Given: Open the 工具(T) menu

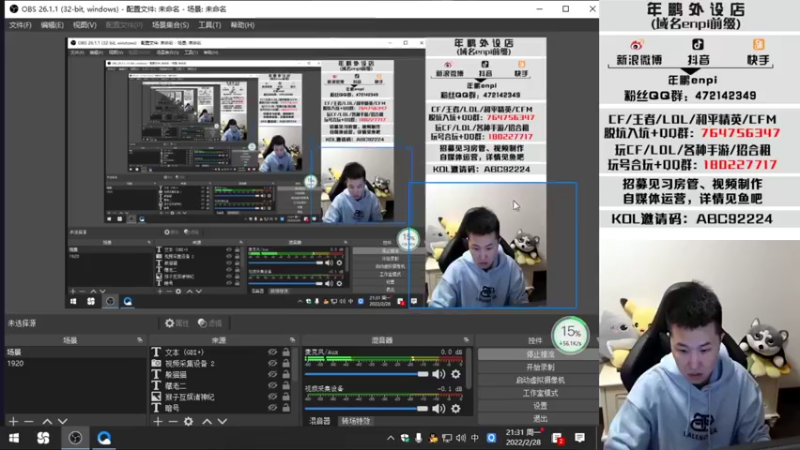Looking at the screenshot, I should [x=210, y=25].
